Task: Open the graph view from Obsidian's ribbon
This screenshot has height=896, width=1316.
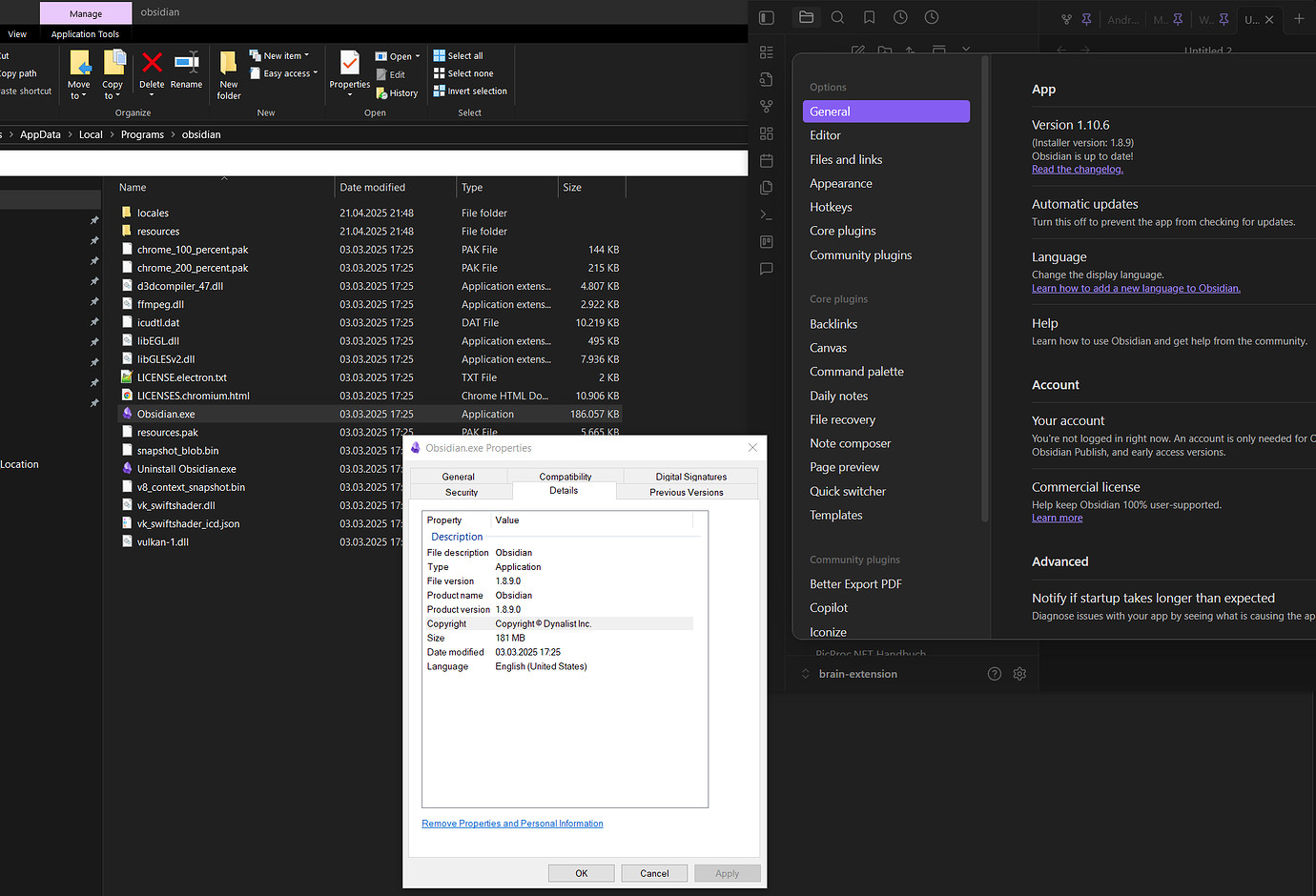Action: click(x=766, y=106)
